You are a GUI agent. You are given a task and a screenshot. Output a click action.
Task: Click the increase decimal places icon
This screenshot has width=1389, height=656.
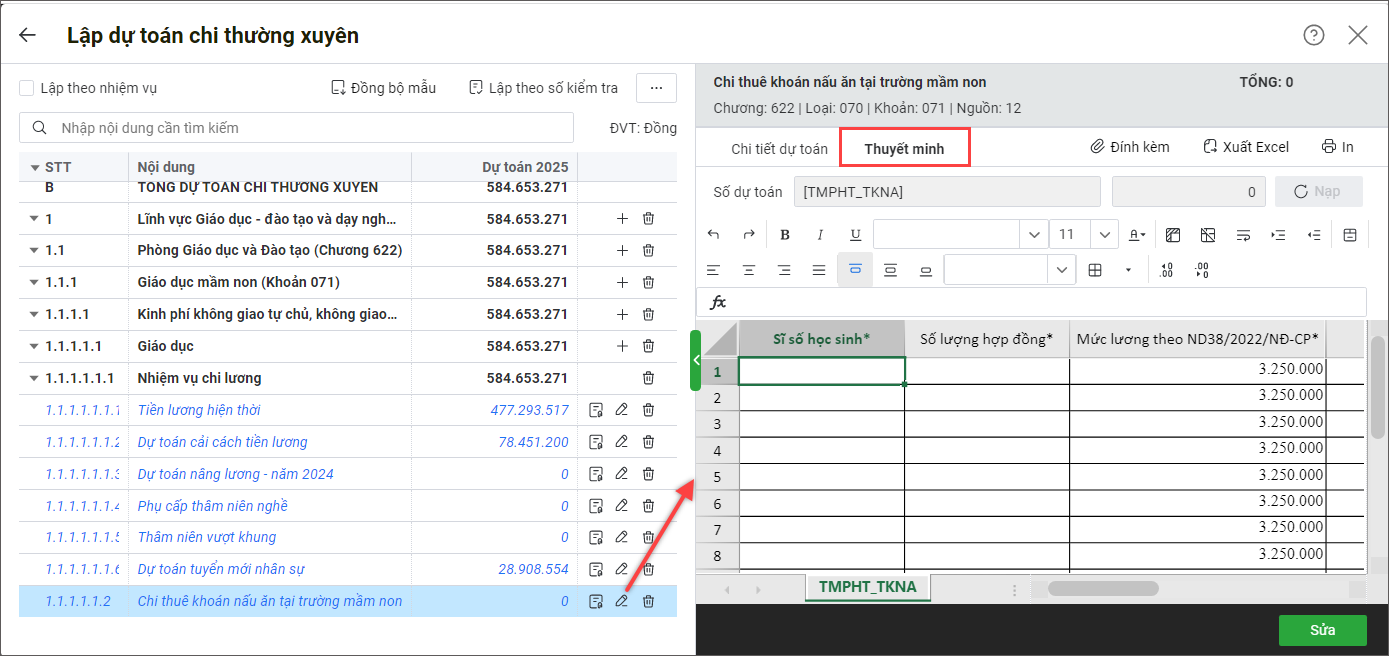click(1167, 270)
